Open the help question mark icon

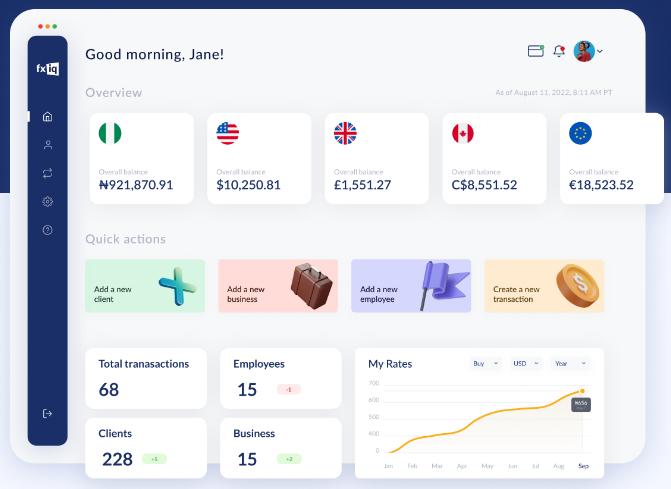click(48, 230)
